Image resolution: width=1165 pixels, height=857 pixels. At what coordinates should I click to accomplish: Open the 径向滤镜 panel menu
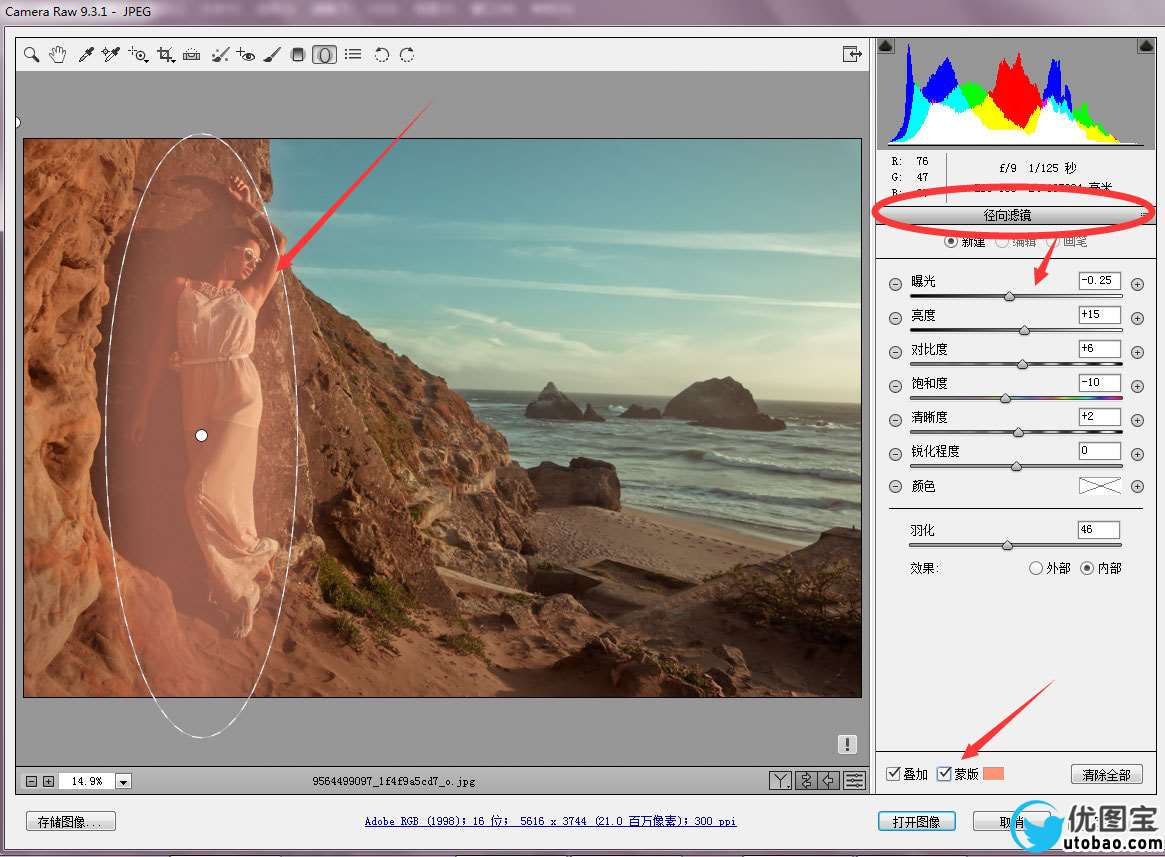click(x=1143, y=216)
